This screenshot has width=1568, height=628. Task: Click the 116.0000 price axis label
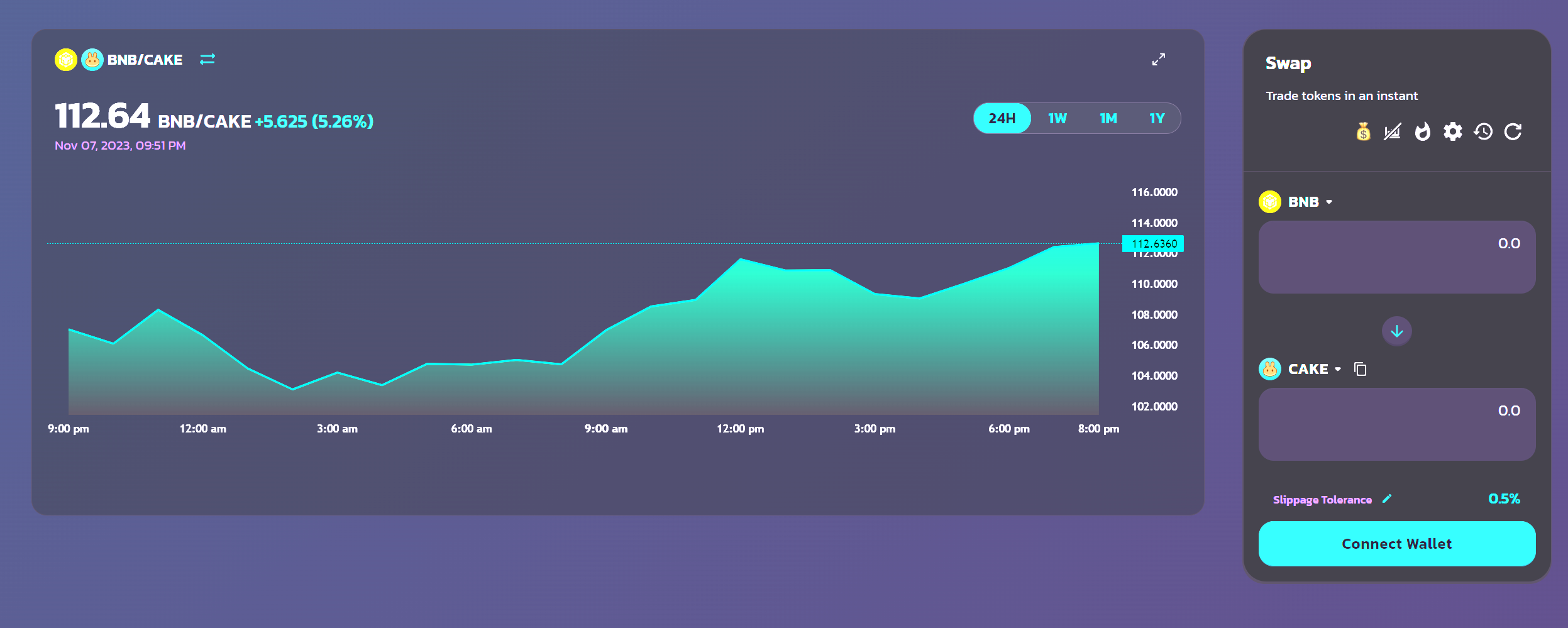[1154, 192]
